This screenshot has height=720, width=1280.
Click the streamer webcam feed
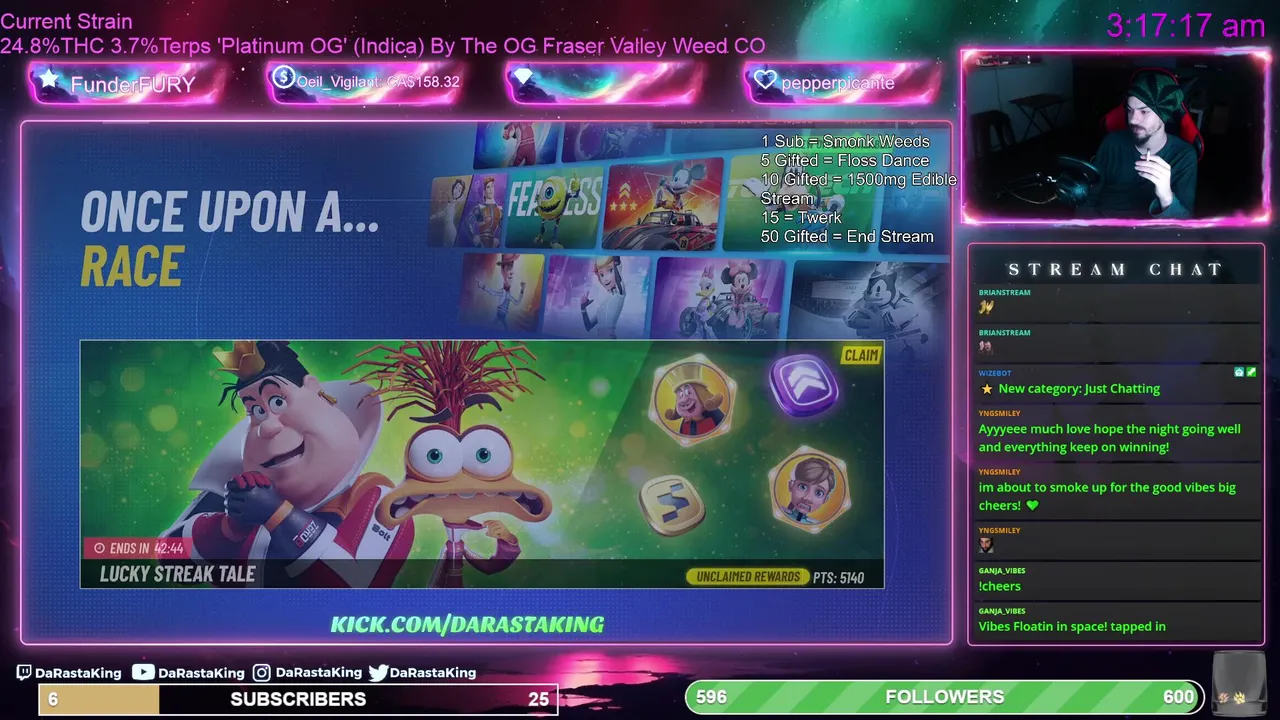click(x=1116, y=138)
